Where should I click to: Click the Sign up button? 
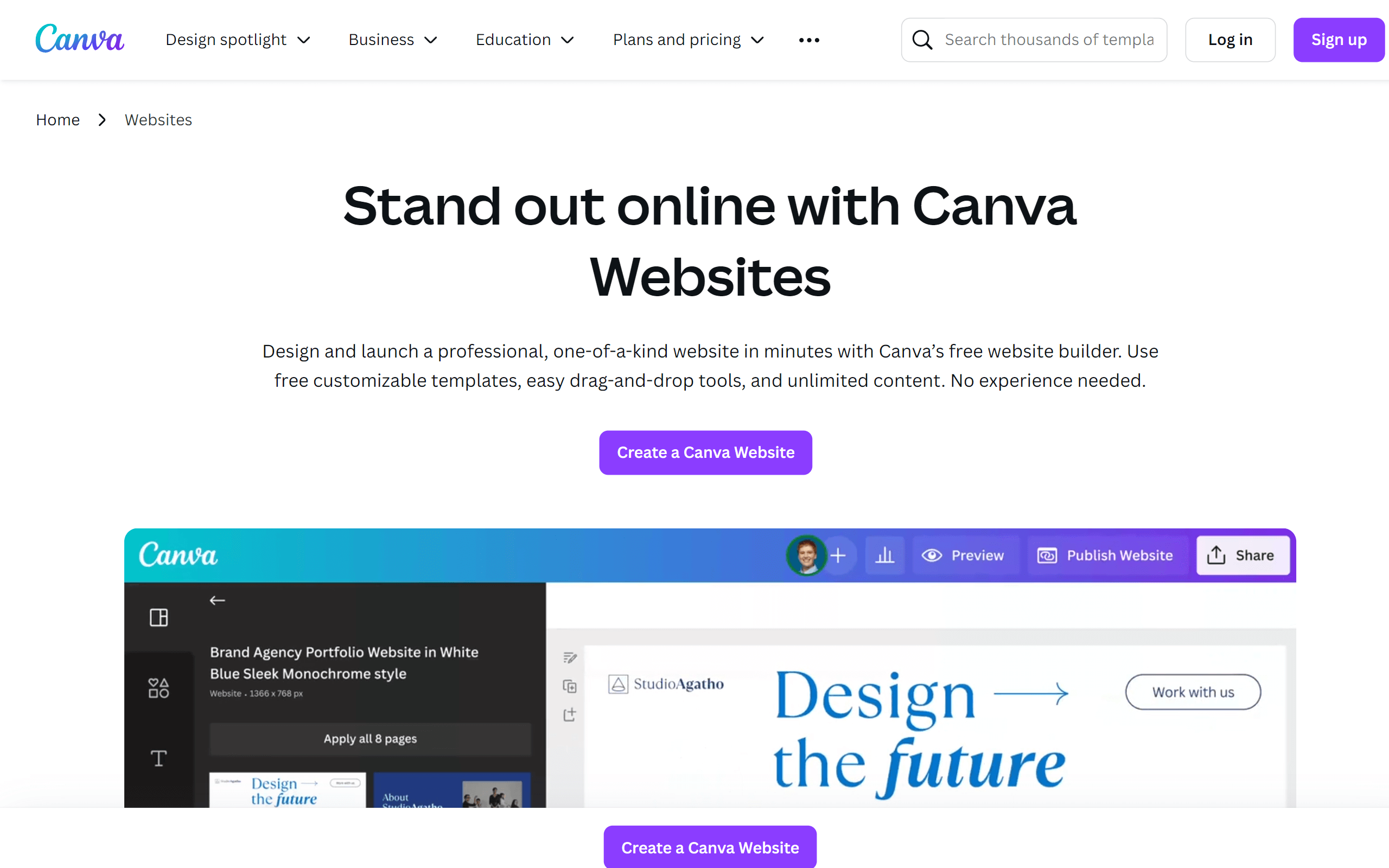click(1339, 40)
